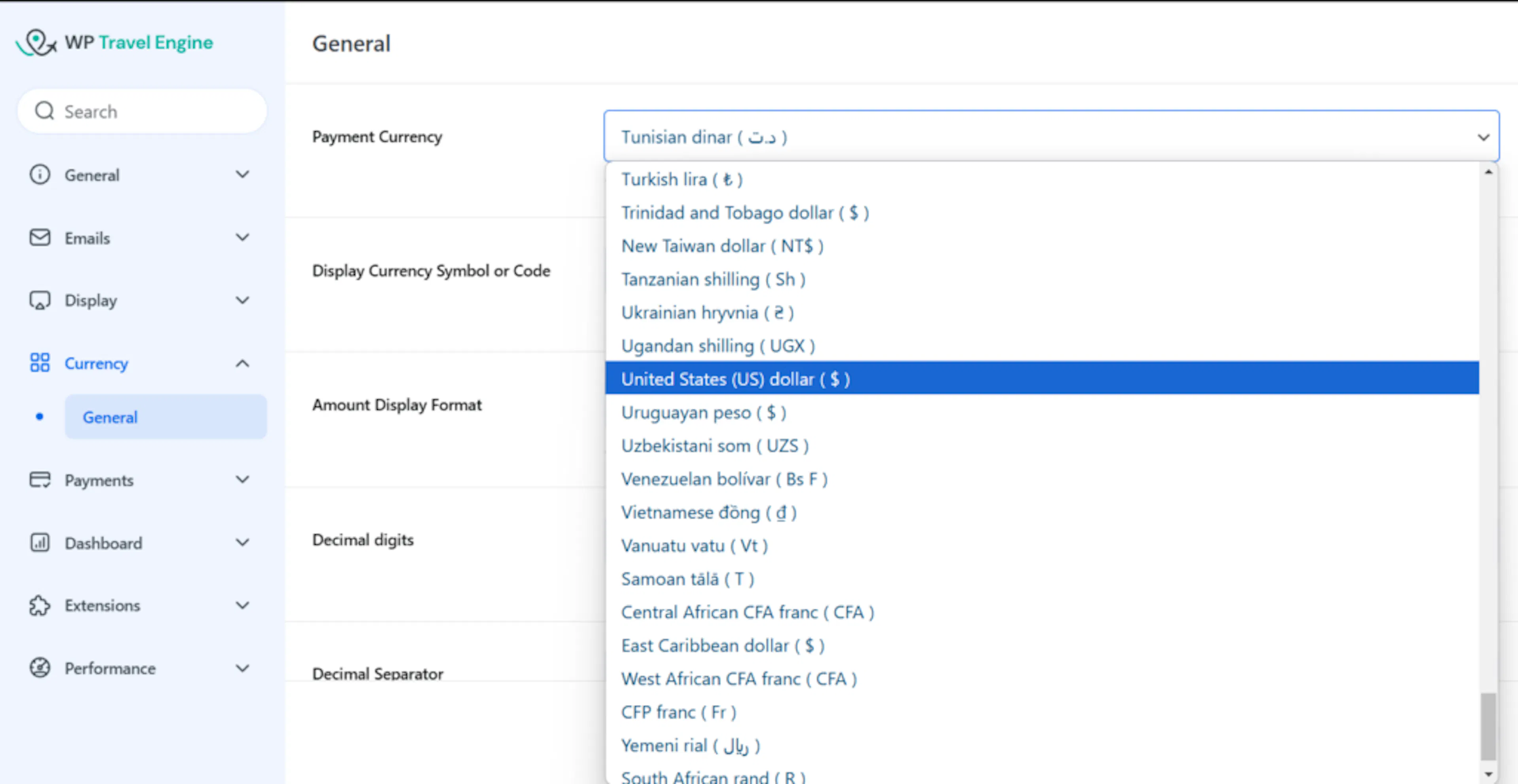Viewport: 1518px width, 784px height.
Task: Open the Payment Currency dropdown
Action: [1051, 137]
